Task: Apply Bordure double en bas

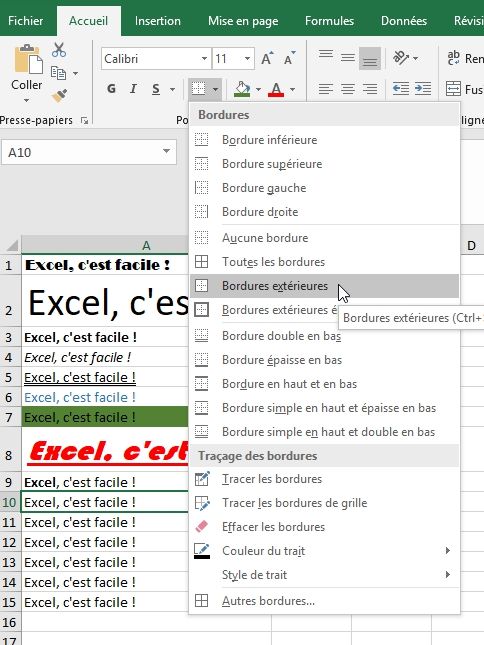Action: coord(324,336)
